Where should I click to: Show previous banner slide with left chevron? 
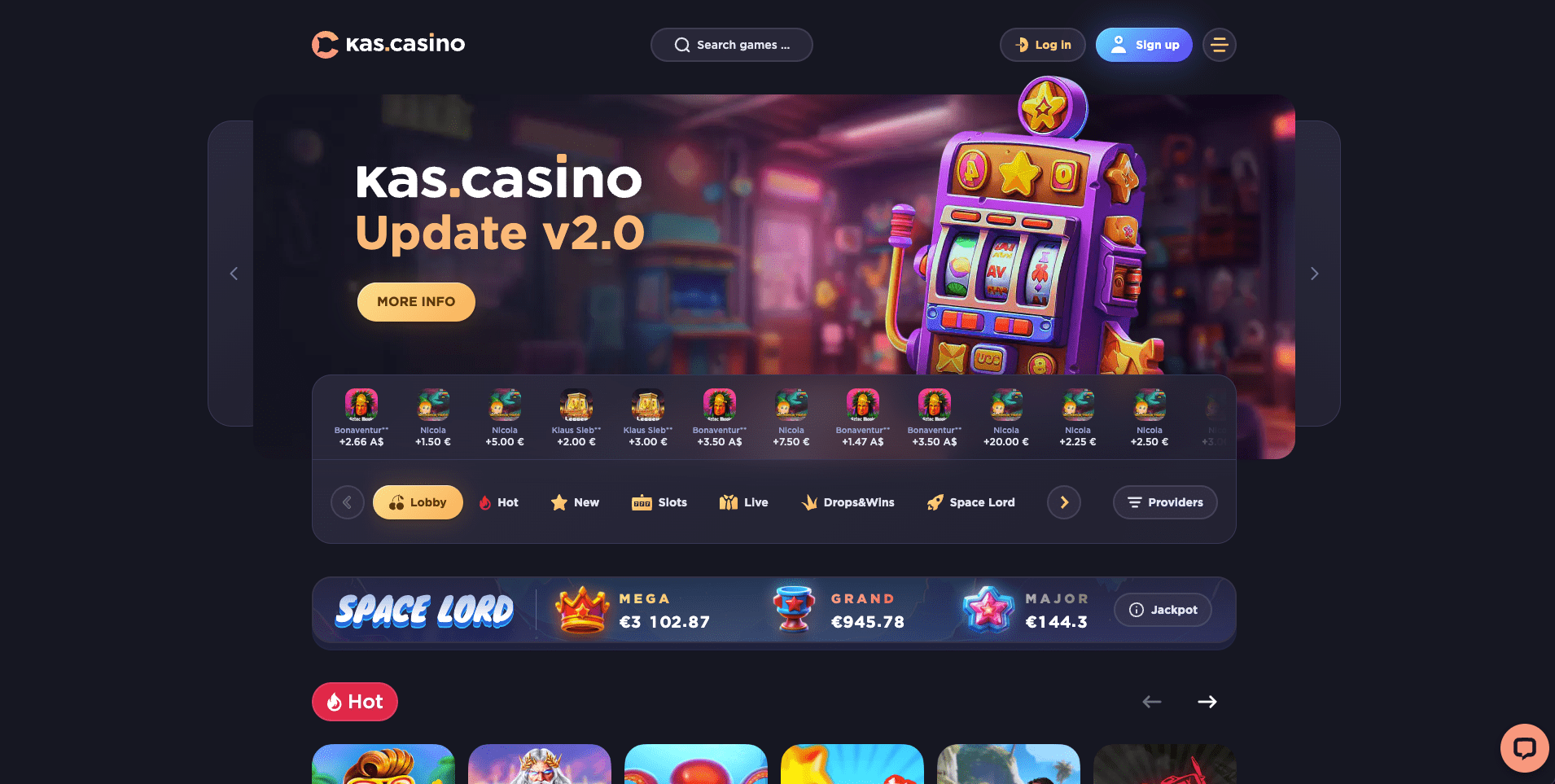coord(234,274)
